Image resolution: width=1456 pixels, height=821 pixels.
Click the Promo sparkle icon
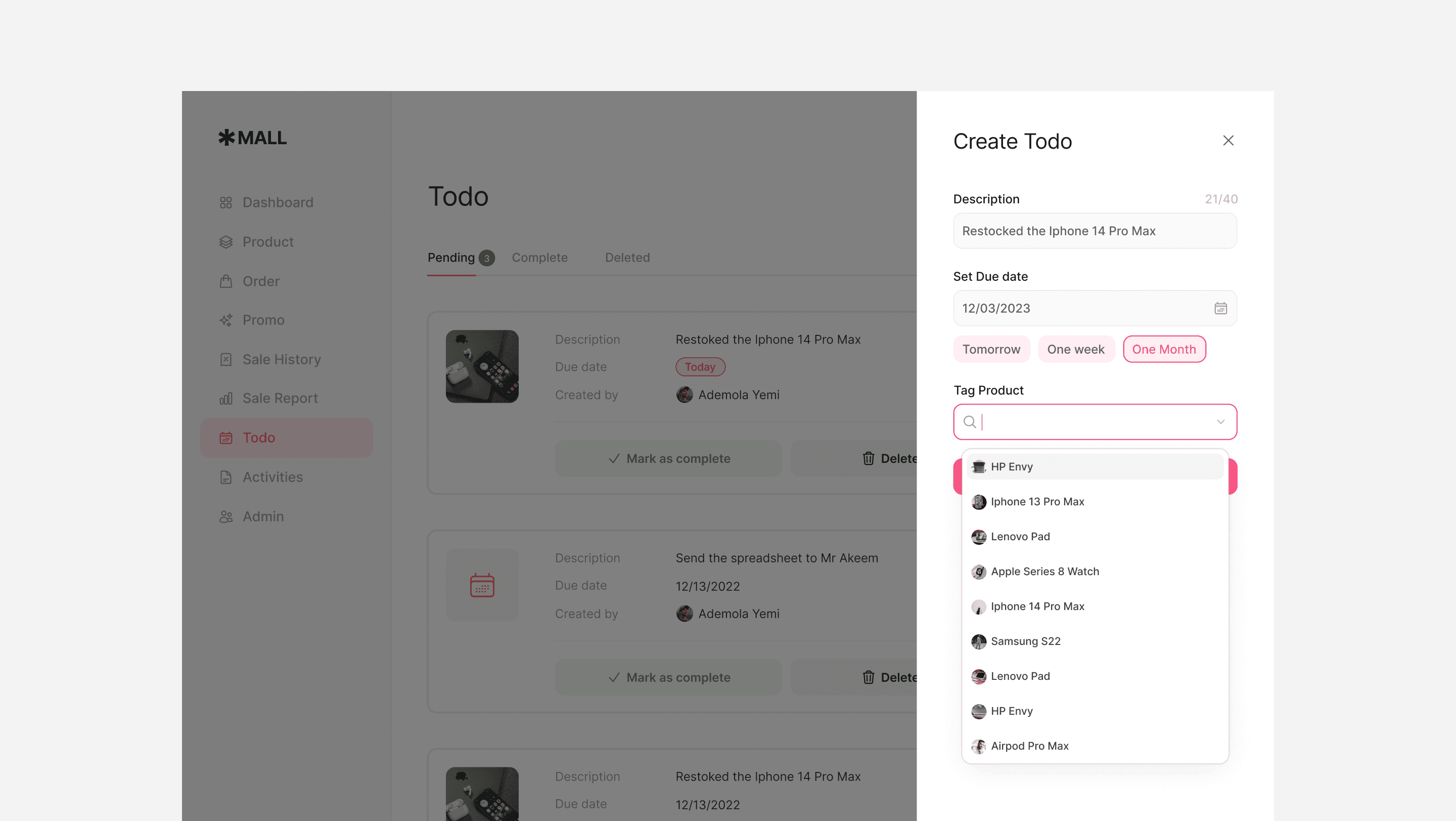(225, 320)
